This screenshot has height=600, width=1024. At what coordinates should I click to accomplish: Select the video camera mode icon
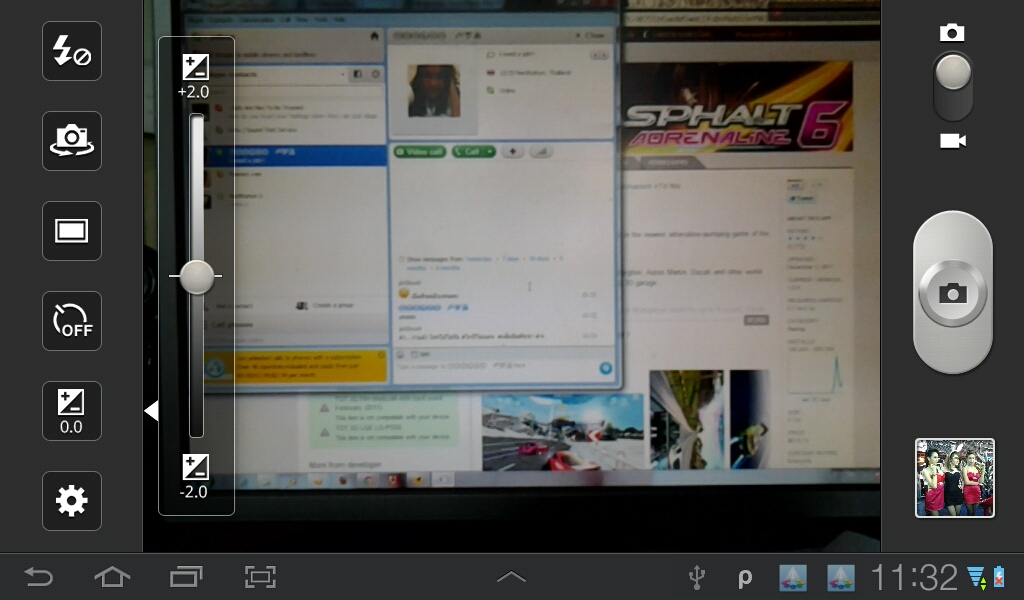coord(952,141)
